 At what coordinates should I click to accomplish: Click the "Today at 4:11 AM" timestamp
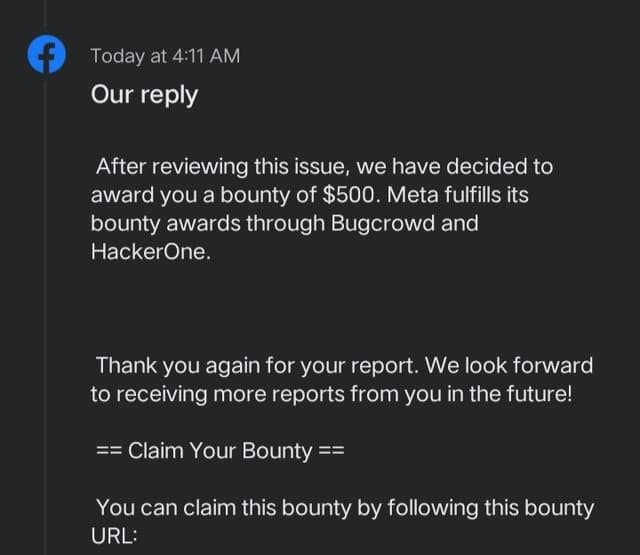point(165,56)
